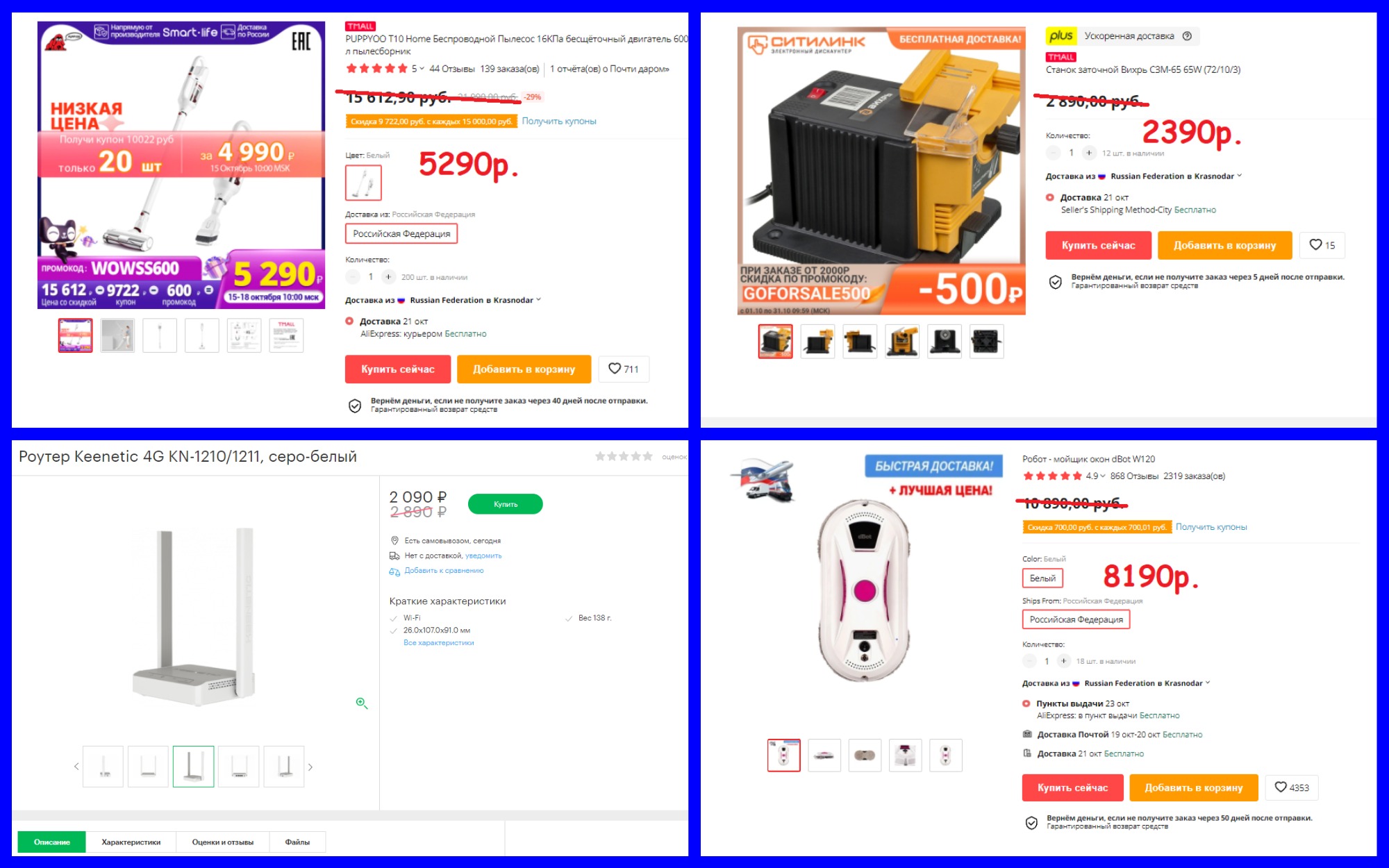The image size is (1389, 868).
Task: Select the Доставка 21 окт radio for grinder
Action: (x=1050, y=197)
